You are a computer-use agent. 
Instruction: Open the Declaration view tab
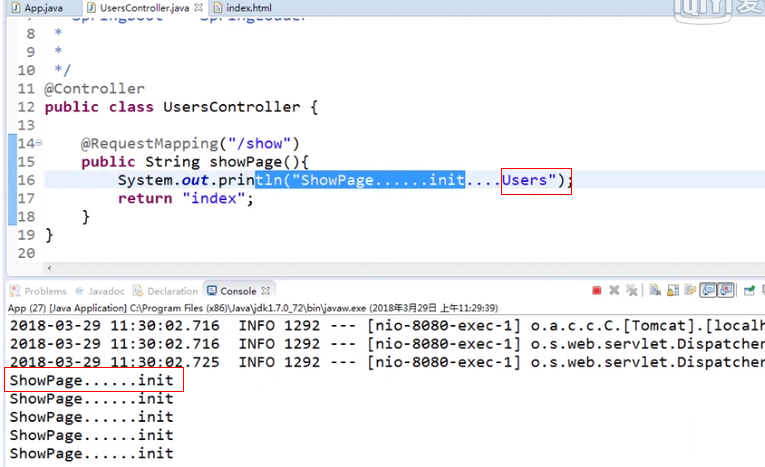pos(165,291)
